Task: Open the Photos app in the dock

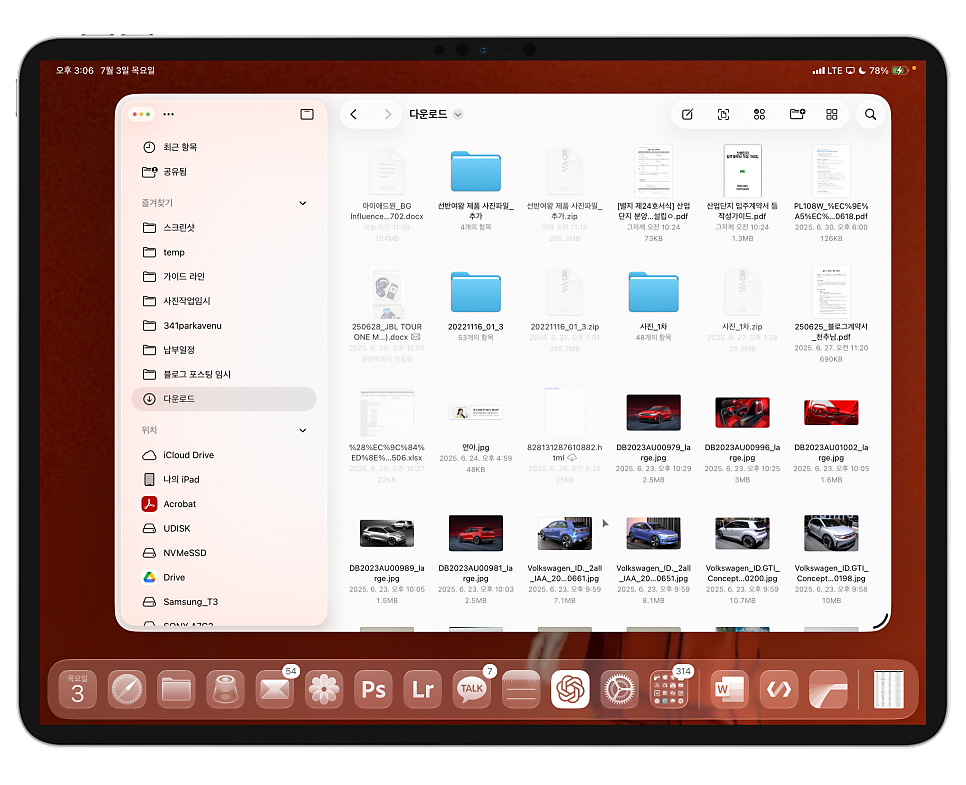Action: [324, 689]
